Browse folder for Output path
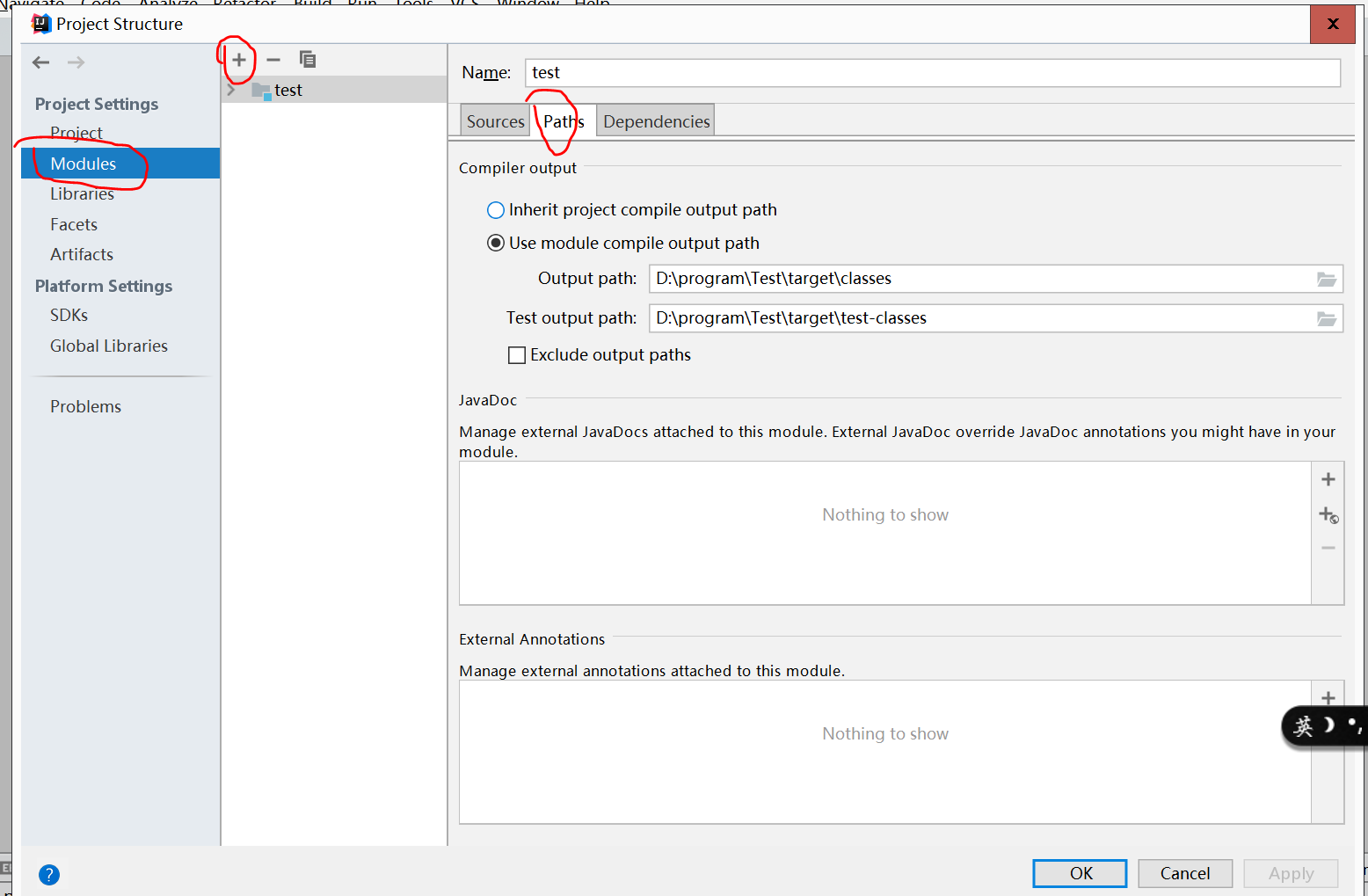This screenshot has height=896, width=1368. point(1327,279)
